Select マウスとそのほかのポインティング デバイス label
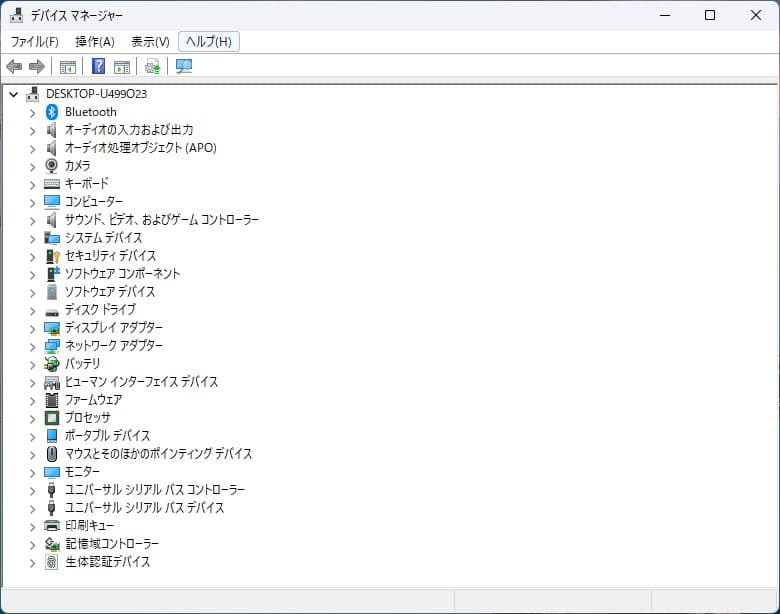The image size is (780, 614). click(x=159, y=454)
